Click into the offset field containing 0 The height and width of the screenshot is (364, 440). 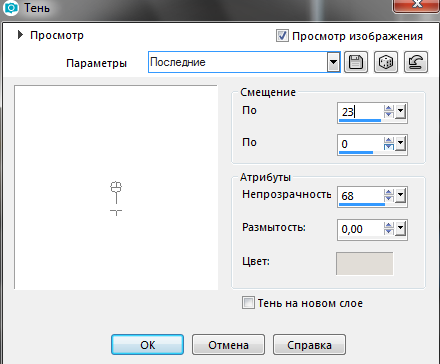361,144
